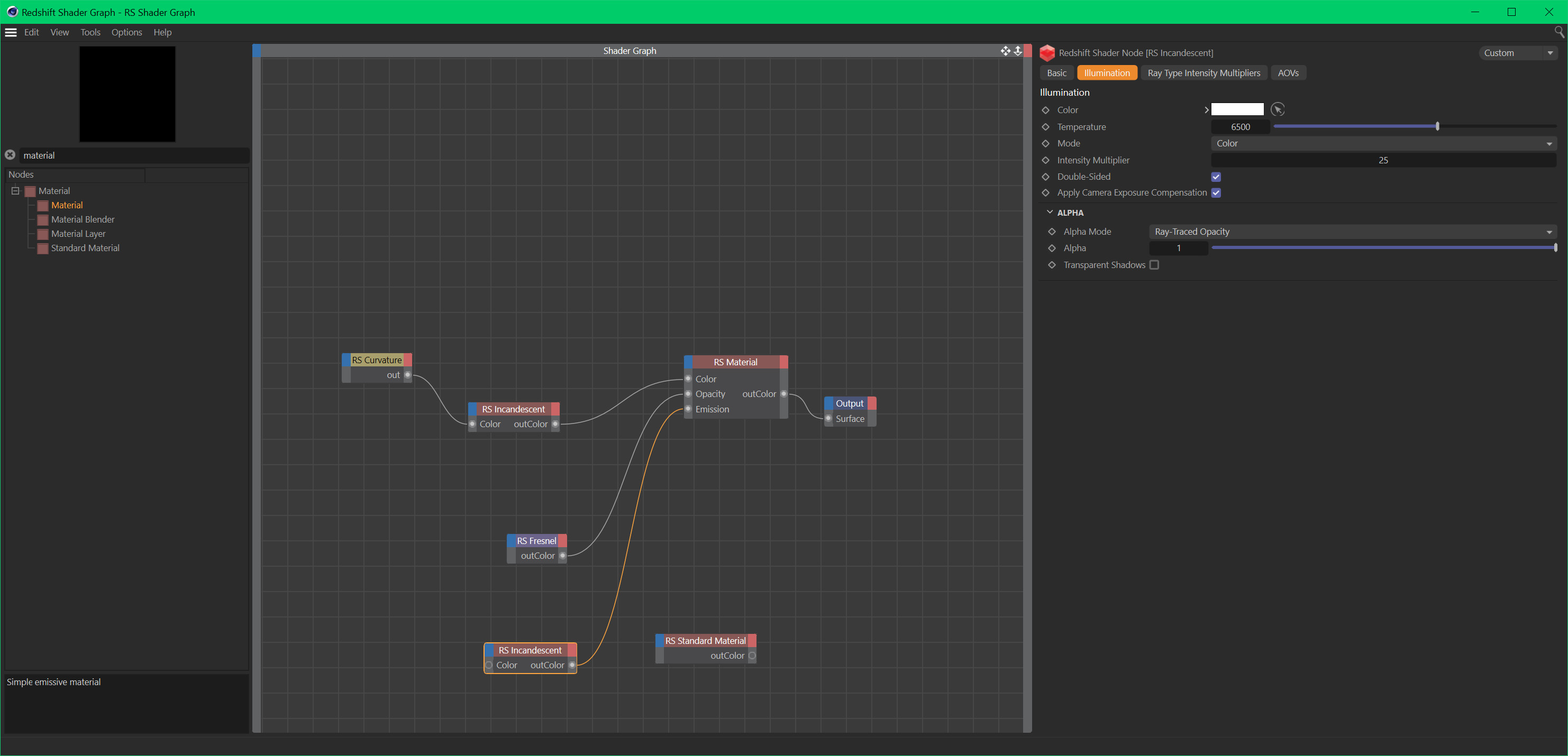Open the Custom layout dropdown
Viewport: 1568px width, 756px height.
1517,53
